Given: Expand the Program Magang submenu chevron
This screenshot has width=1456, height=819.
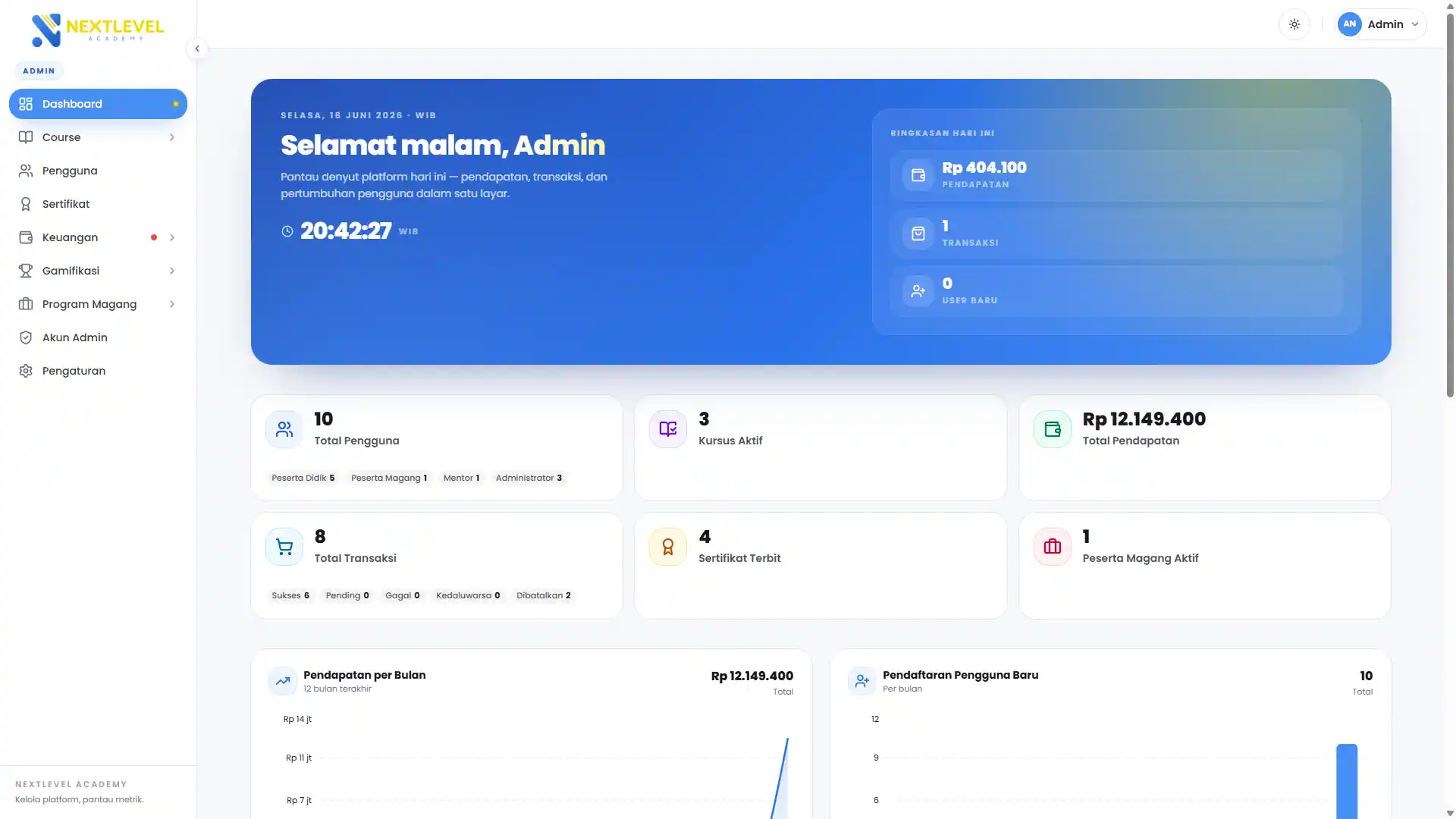Looking at the screenshot, I should pos(172,304).
